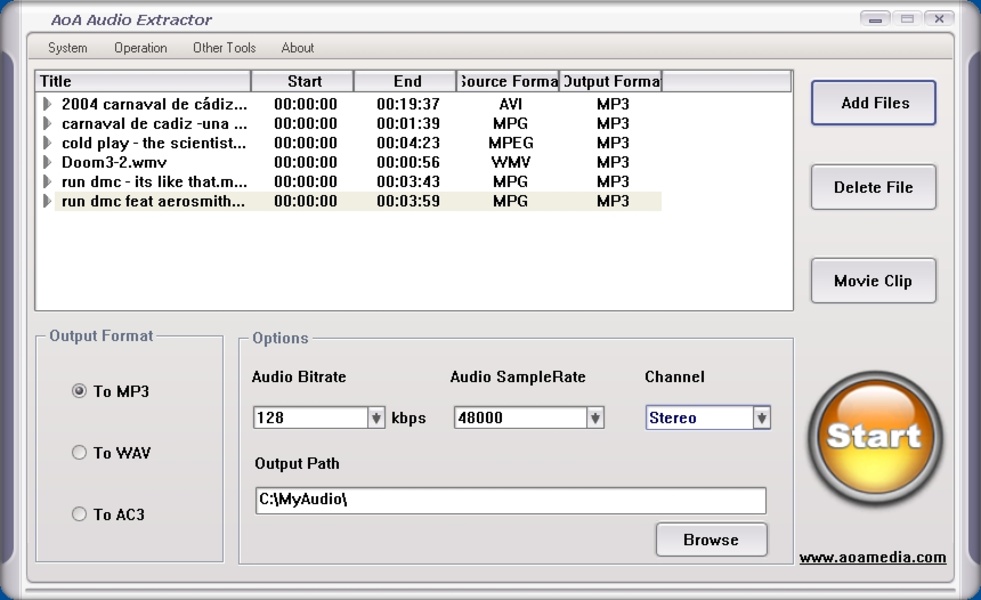
Task: Click arrow icon beside cold play - the scientist
Action: coord(47,143)
